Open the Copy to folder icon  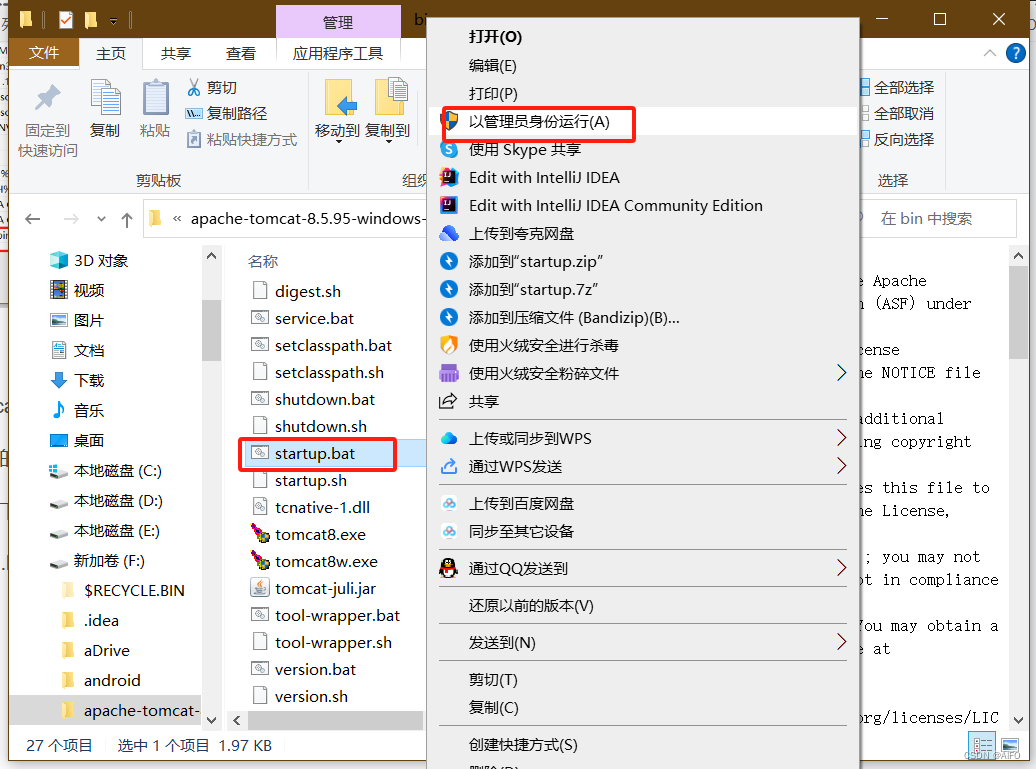pos(391,97)
